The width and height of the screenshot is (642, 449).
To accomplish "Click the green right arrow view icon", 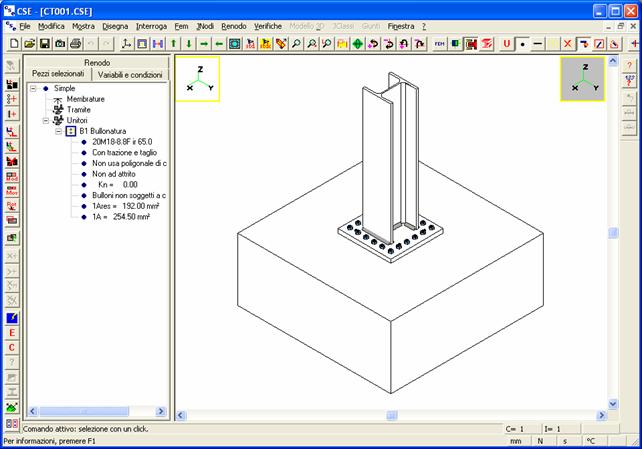I will pyautogui.click(x=204, y=44).
